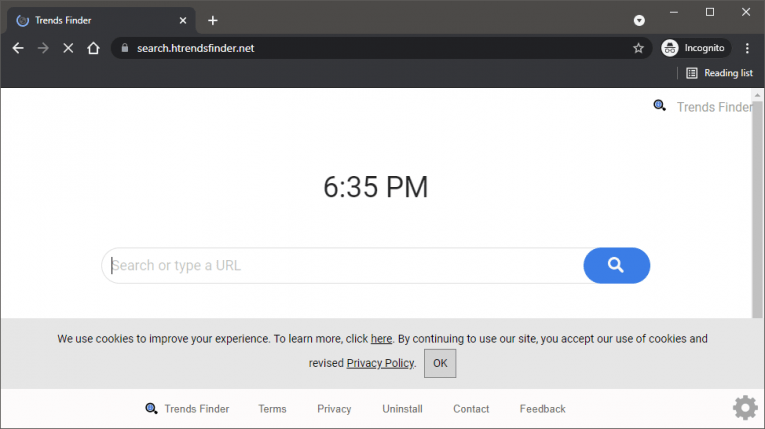Click the 'Search or type a URL' field
Viewport: 765px width, 429px height.
tap(340, 266)
